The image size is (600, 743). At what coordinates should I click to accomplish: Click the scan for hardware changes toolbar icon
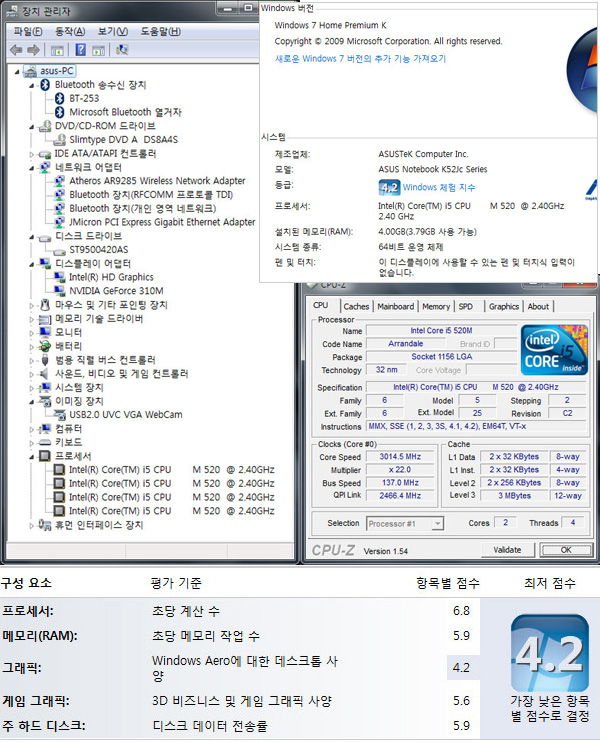tap(122, 50)
